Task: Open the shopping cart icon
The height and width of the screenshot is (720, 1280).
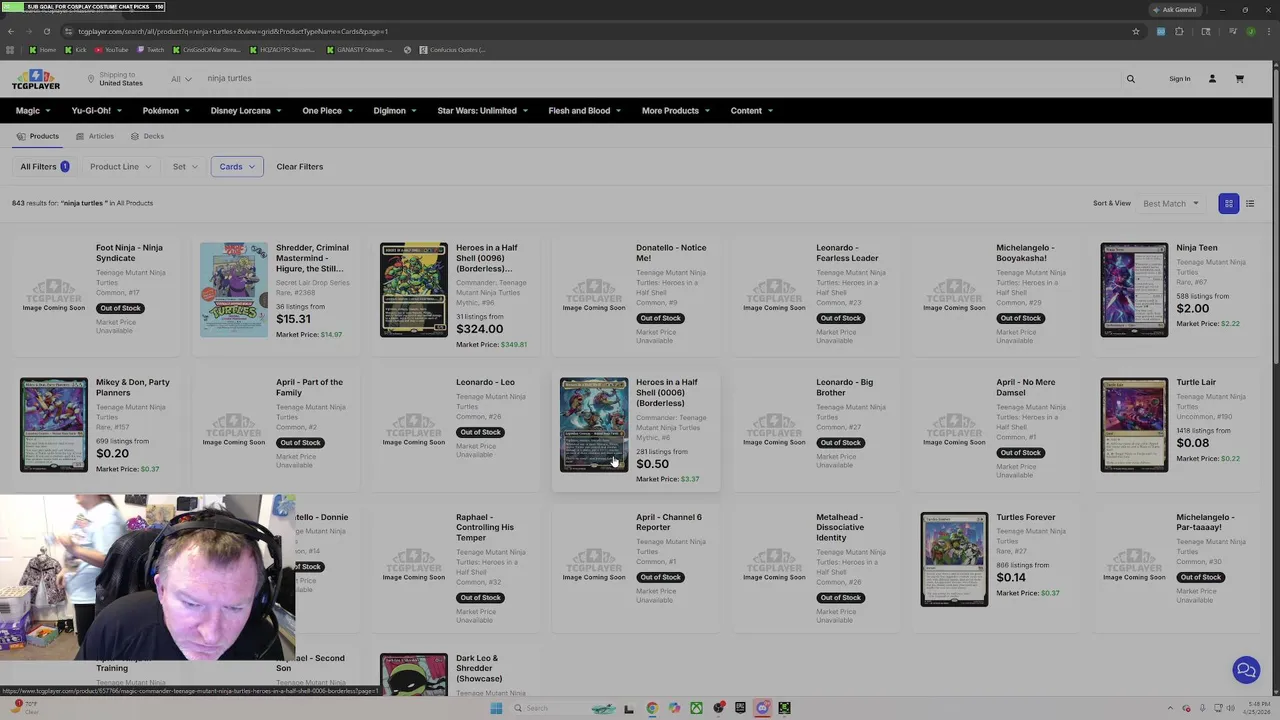Action: coord(1239,79)
